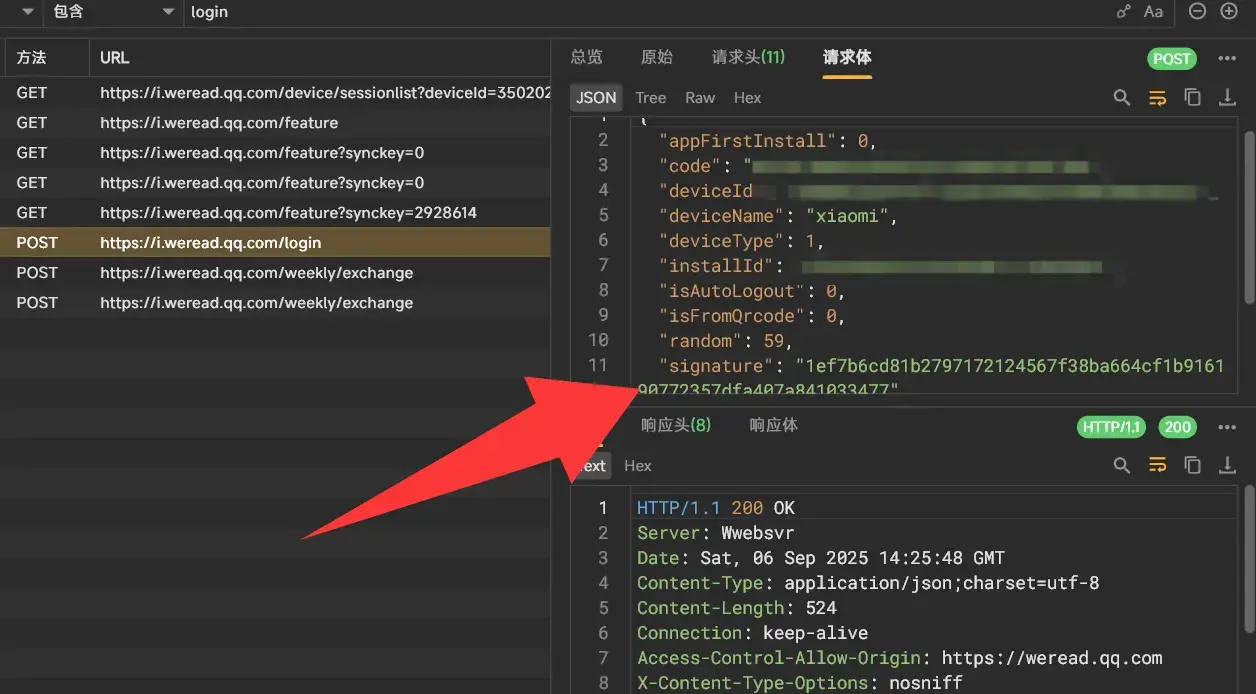Screen dimensions: 1256x694
Task: Select the GET feature?synckey=2928614 request
Action: [x=275, y=213]
